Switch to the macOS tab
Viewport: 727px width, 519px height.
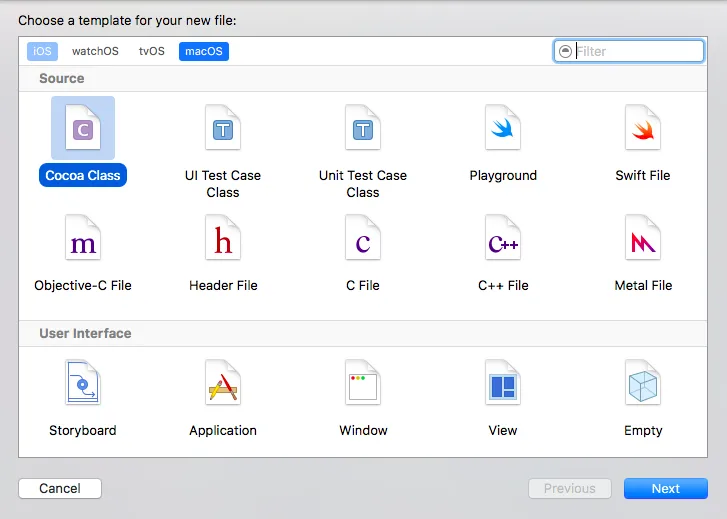coord(204,51)
